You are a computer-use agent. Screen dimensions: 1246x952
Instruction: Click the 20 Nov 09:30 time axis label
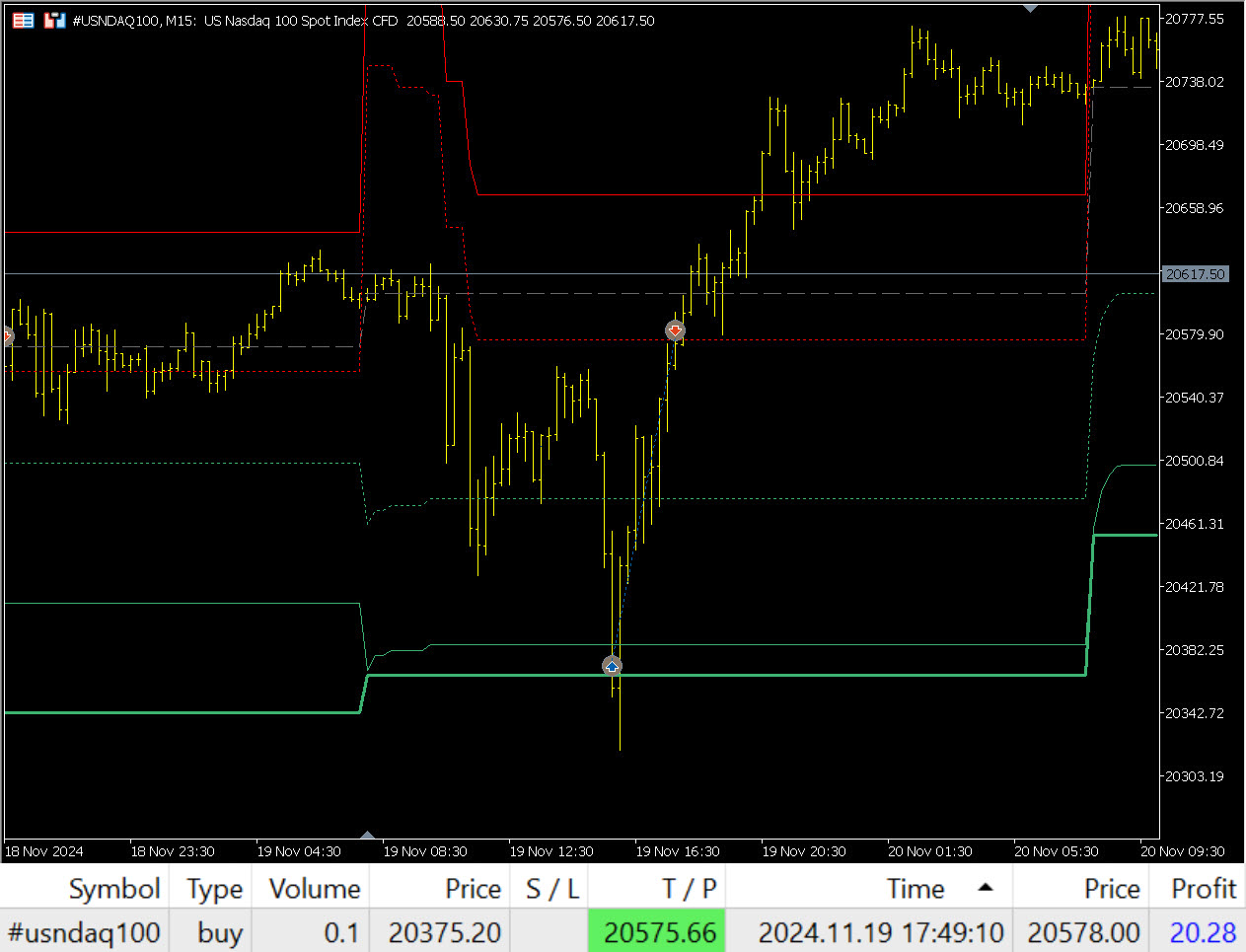1183,851
